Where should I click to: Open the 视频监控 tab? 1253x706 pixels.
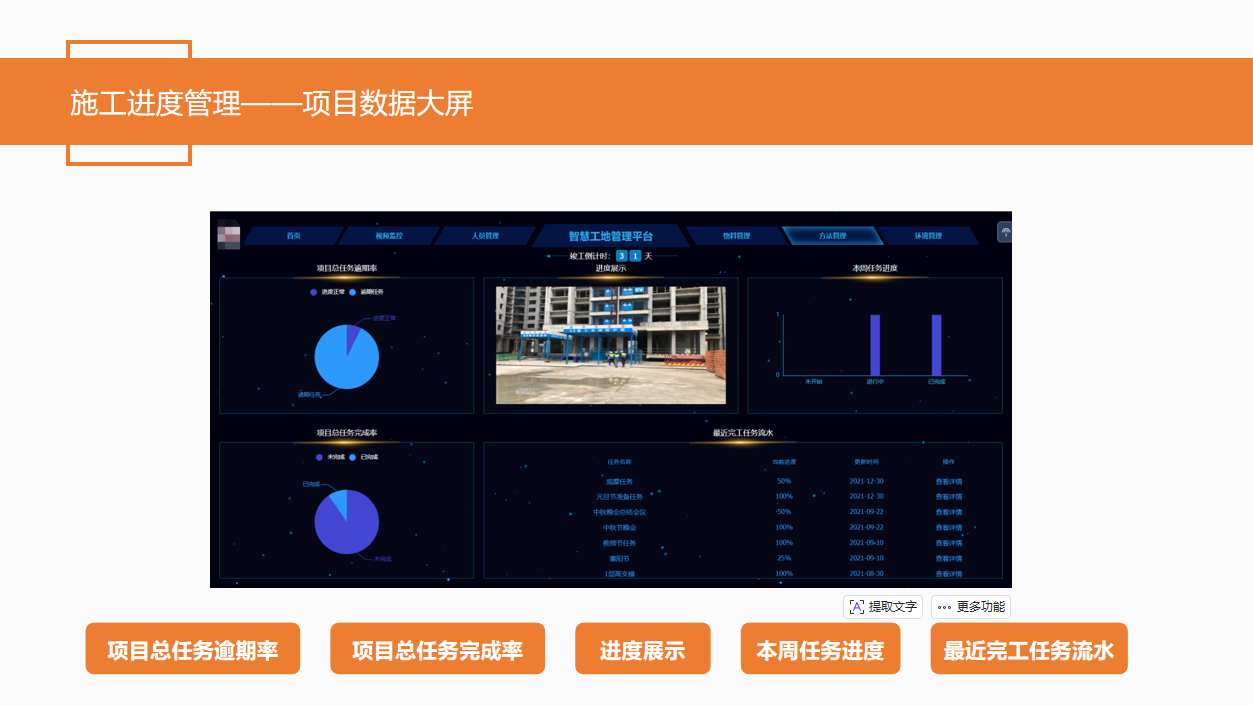388,236
